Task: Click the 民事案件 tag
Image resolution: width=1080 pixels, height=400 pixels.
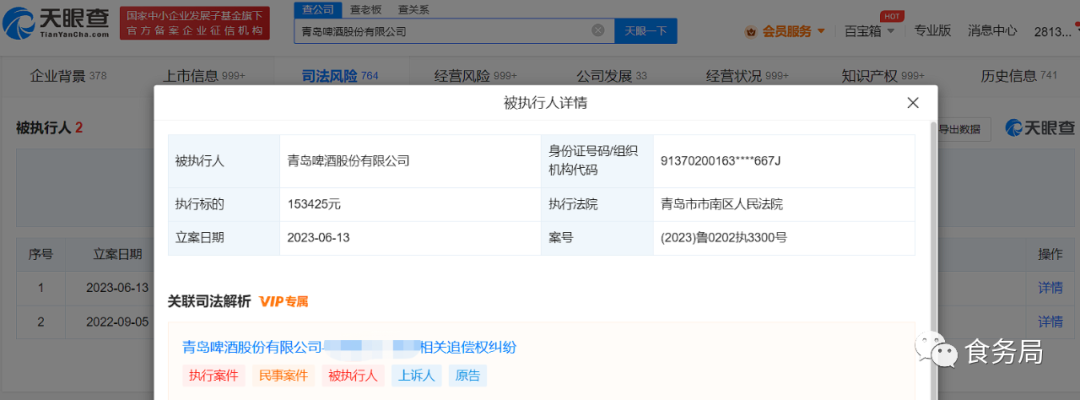Action: [283, 375]
